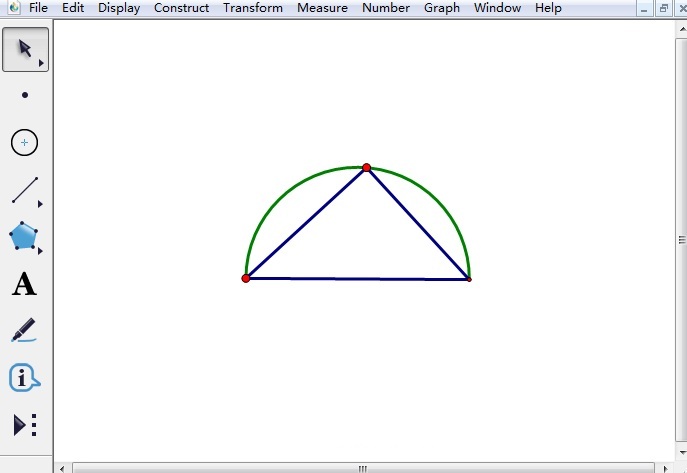Open the Measure menu
Image resolution: width=687 pixels, height=473 pixels.
point(322,8)
